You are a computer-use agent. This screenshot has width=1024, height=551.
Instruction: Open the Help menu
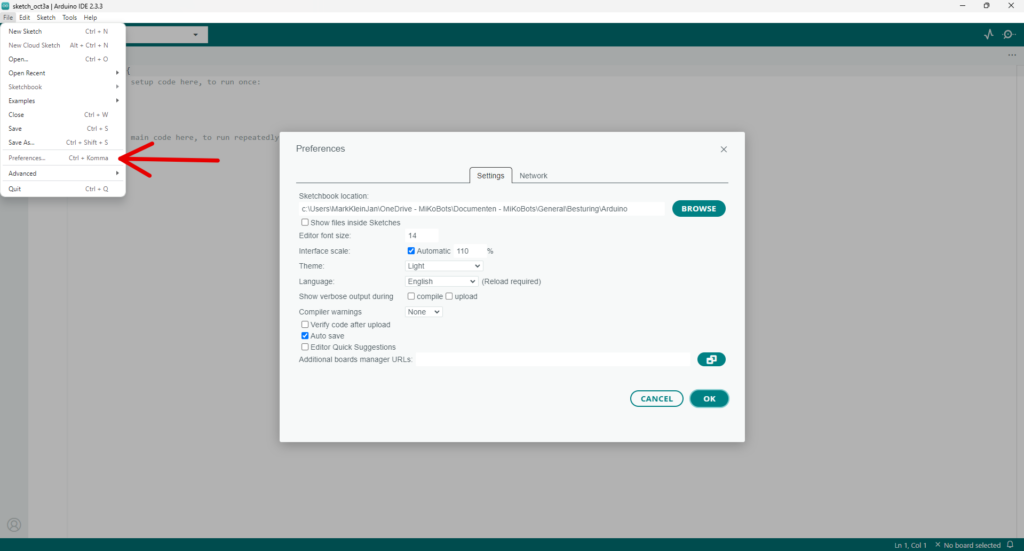(x=90, y=18)
